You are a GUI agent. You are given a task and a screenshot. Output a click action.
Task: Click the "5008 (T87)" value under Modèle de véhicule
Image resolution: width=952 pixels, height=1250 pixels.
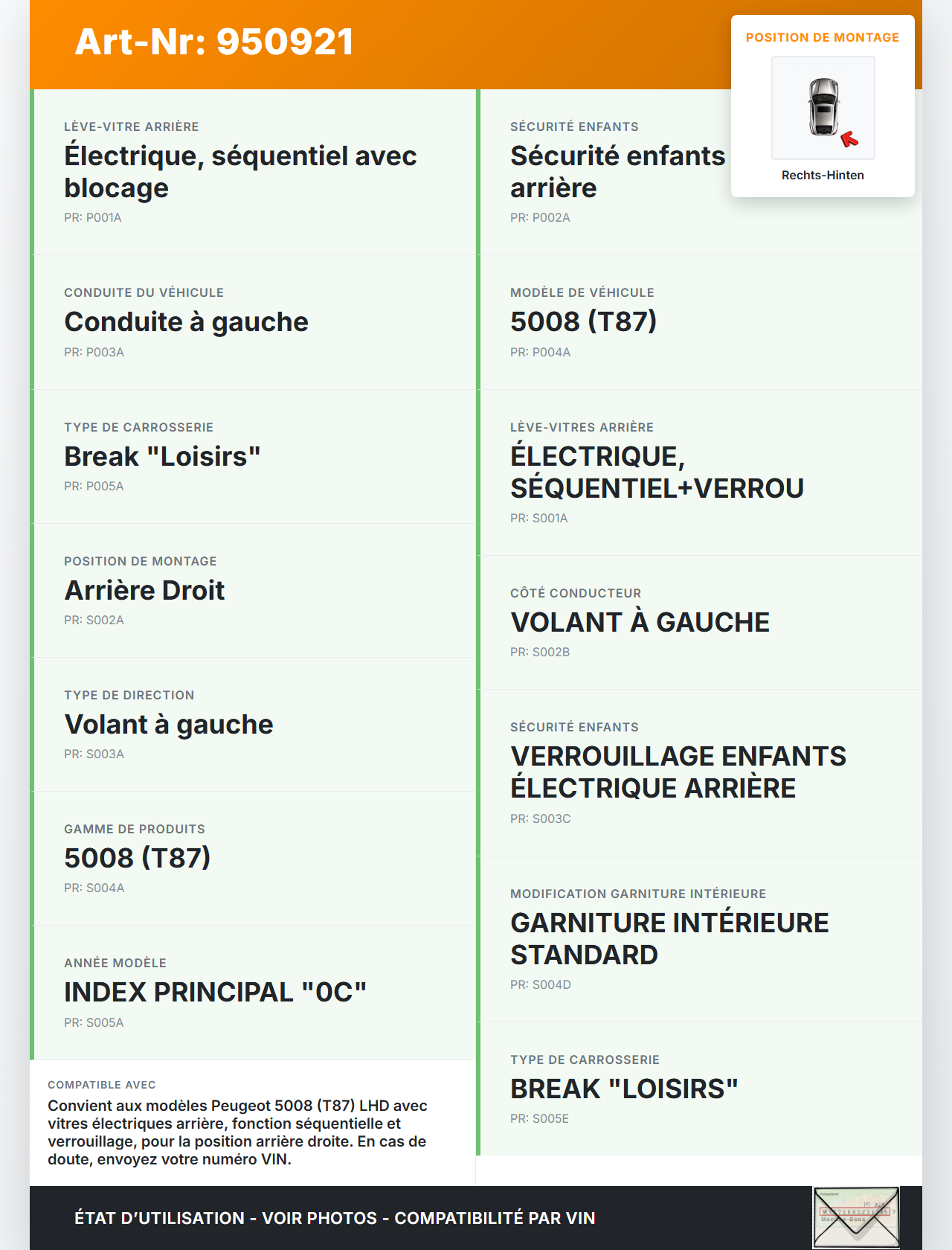[583, 322]
